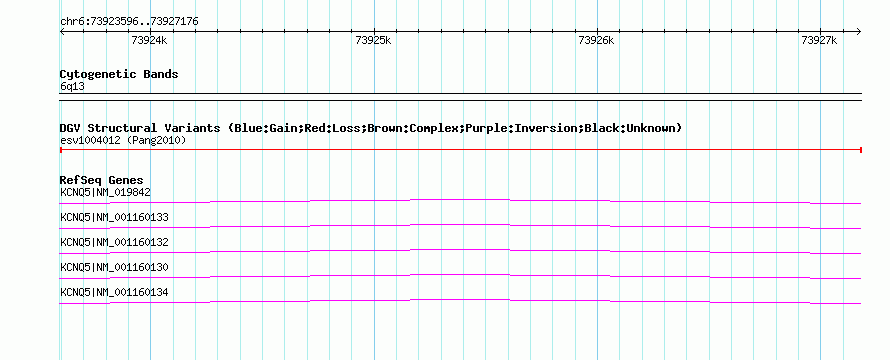Click the 73925k ruler tick label
The width and height of the screenshot is (890, 360).
373,40
